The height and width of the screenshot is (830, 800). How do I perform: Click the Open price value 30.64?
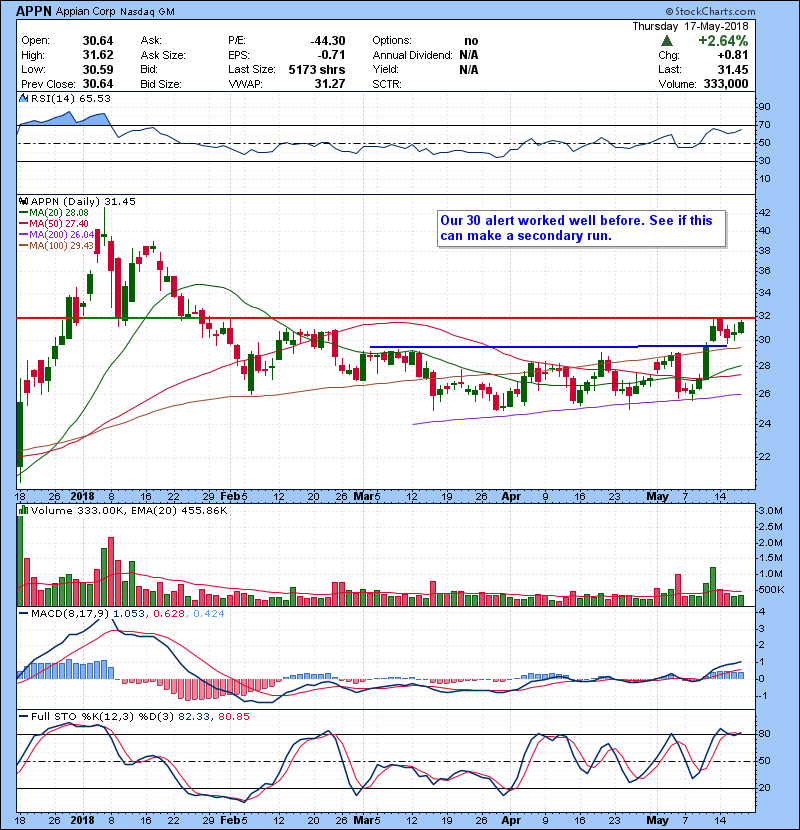[x=98, y=41]
